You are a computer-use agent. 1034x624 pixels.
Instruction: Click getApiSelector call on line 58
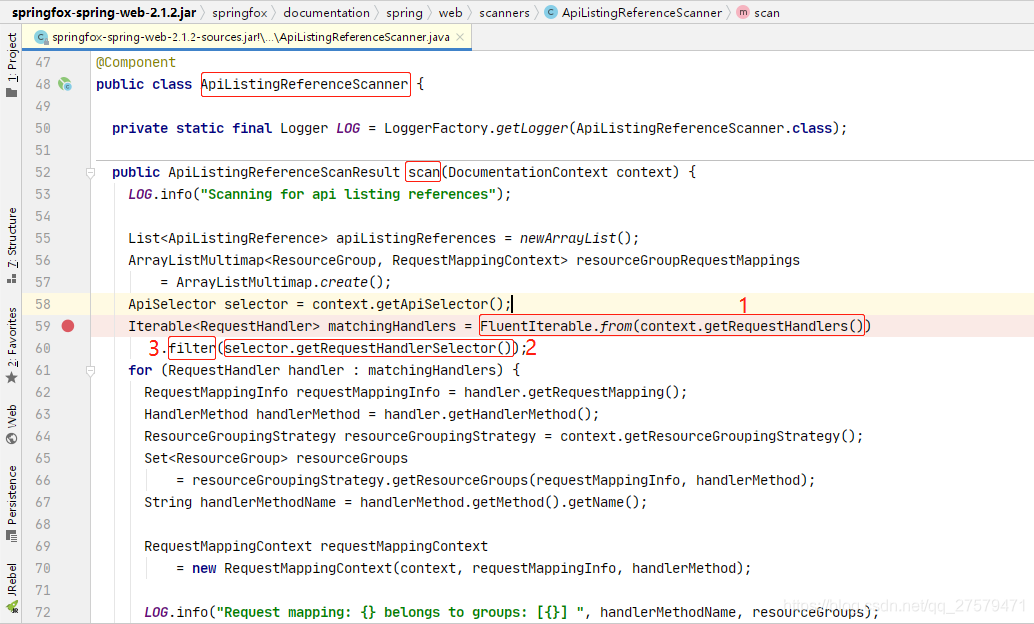click(x=432, y=304)
